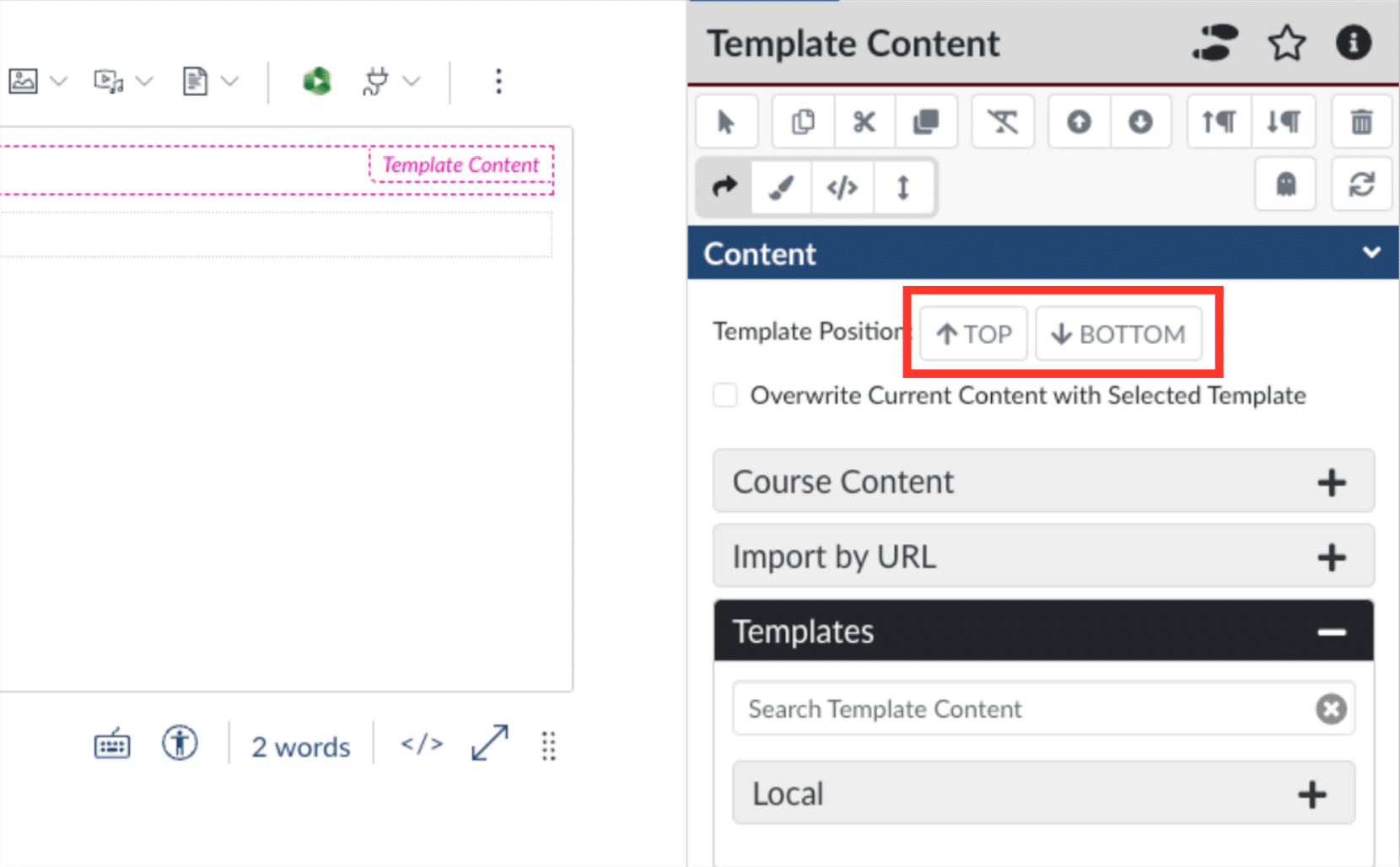The image size is (1400, 867).
Task: Expand Course Content with the plus icon
Action: 1332,482
